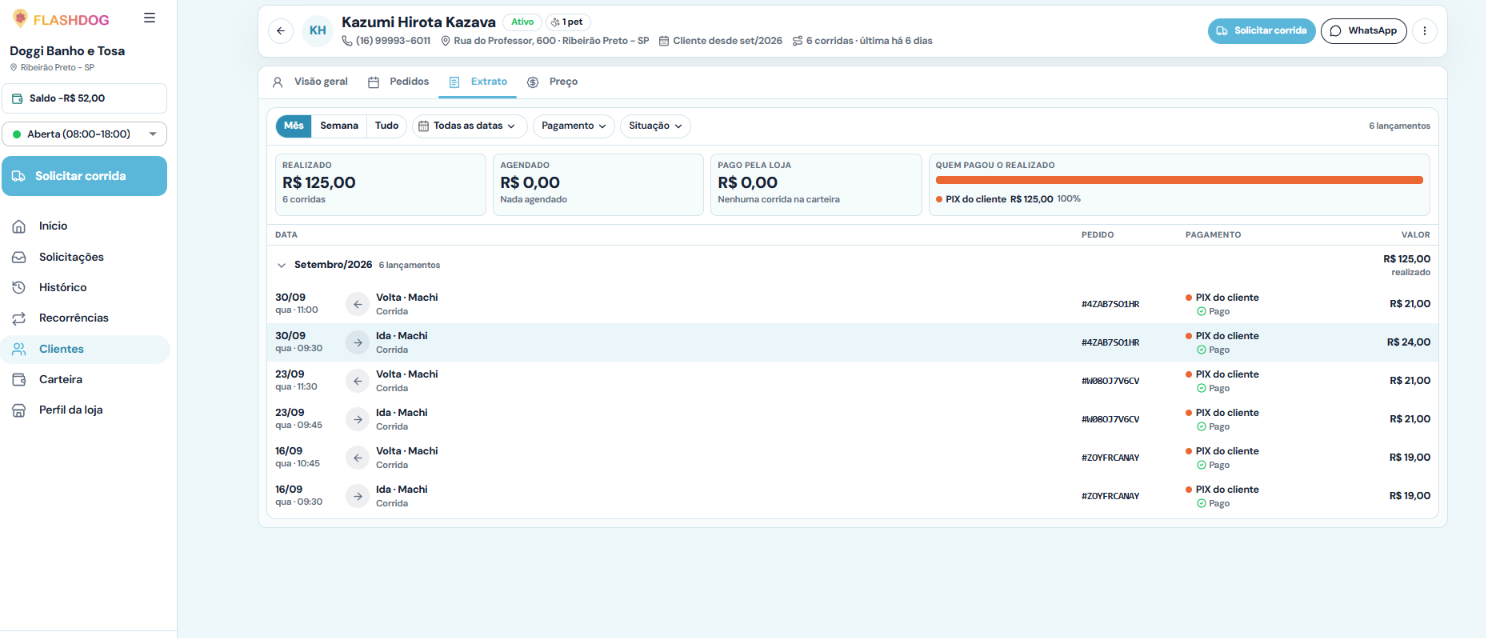
Task: Click the orange dot in PIX legend
Action: [x=939, y=199]
